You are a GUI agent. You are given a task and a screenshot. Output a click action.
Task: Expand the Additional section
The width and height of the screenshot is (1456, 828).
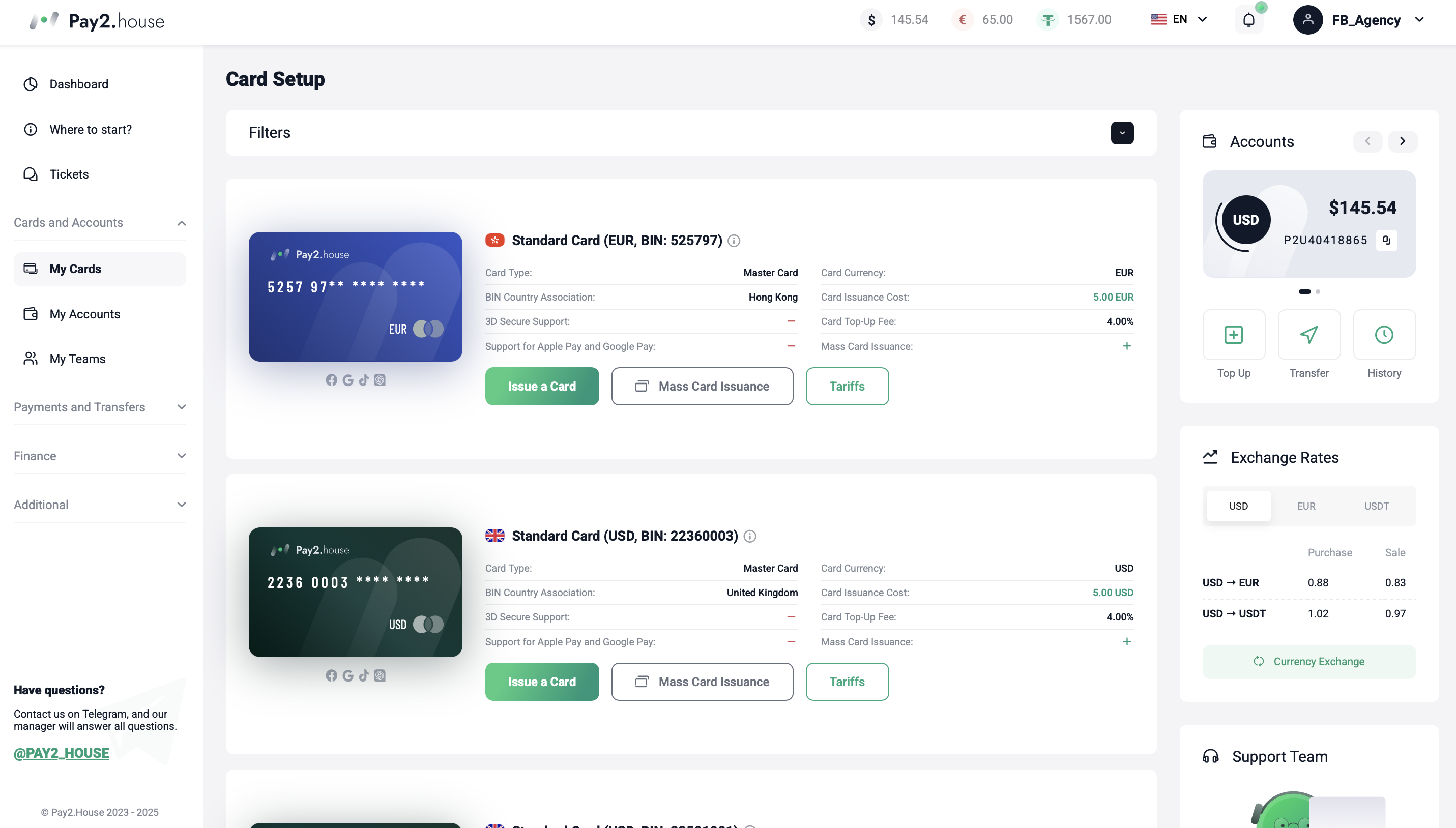(x=100, y=505)
